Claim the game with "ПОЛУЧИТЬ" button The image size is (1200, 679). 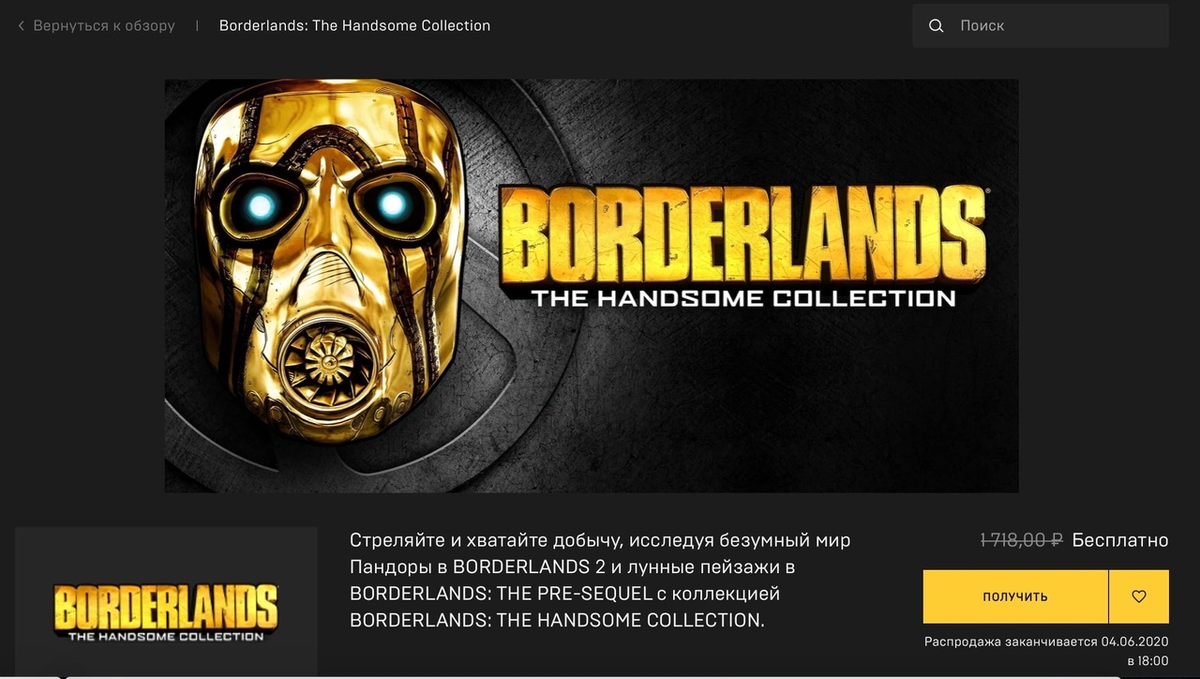pos(1015,596)
